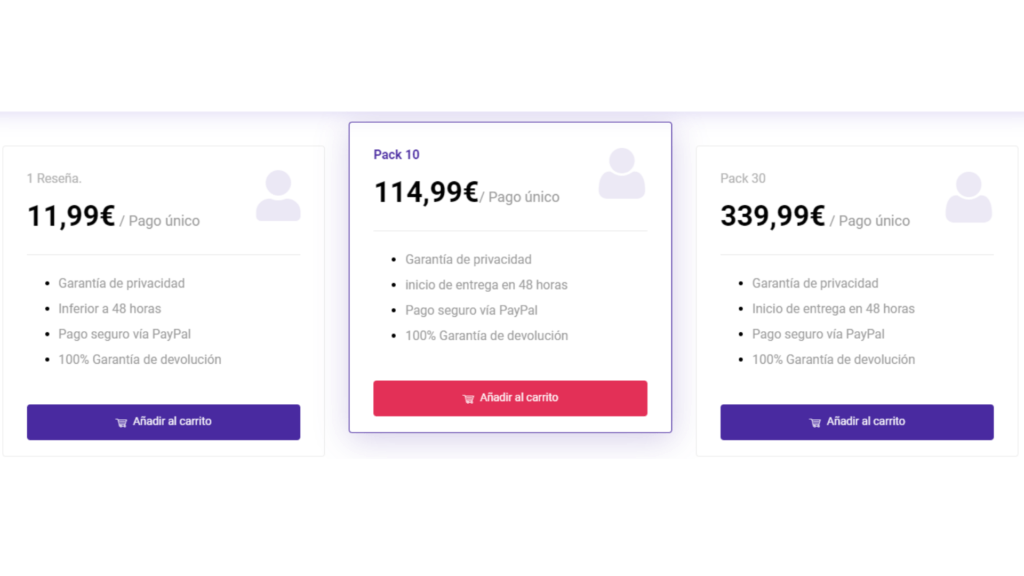Click the 114,99€ price
The image size is (1024, 576).
point(426,192)
